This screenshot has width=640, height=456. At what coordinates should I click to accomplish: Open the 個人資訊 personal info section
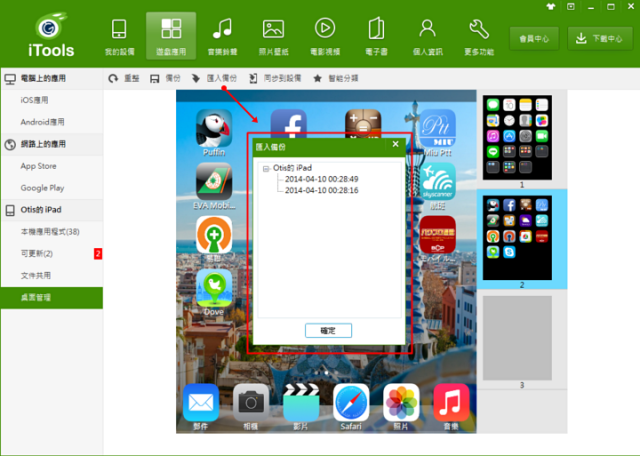(427, 36)
